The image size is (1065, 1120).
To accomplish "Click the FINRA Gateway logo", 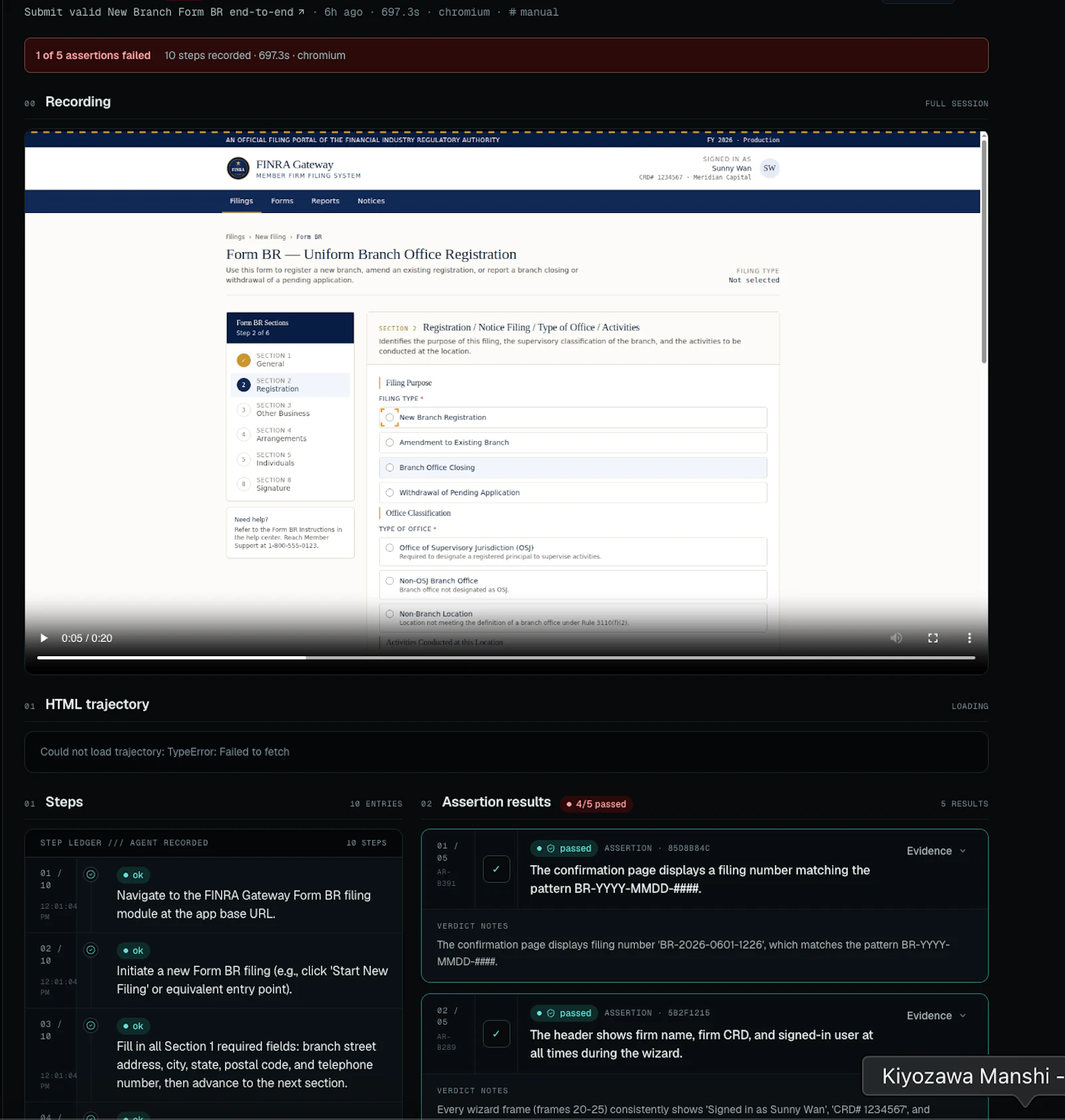I will pyautogui.click(x=238, y=168).
